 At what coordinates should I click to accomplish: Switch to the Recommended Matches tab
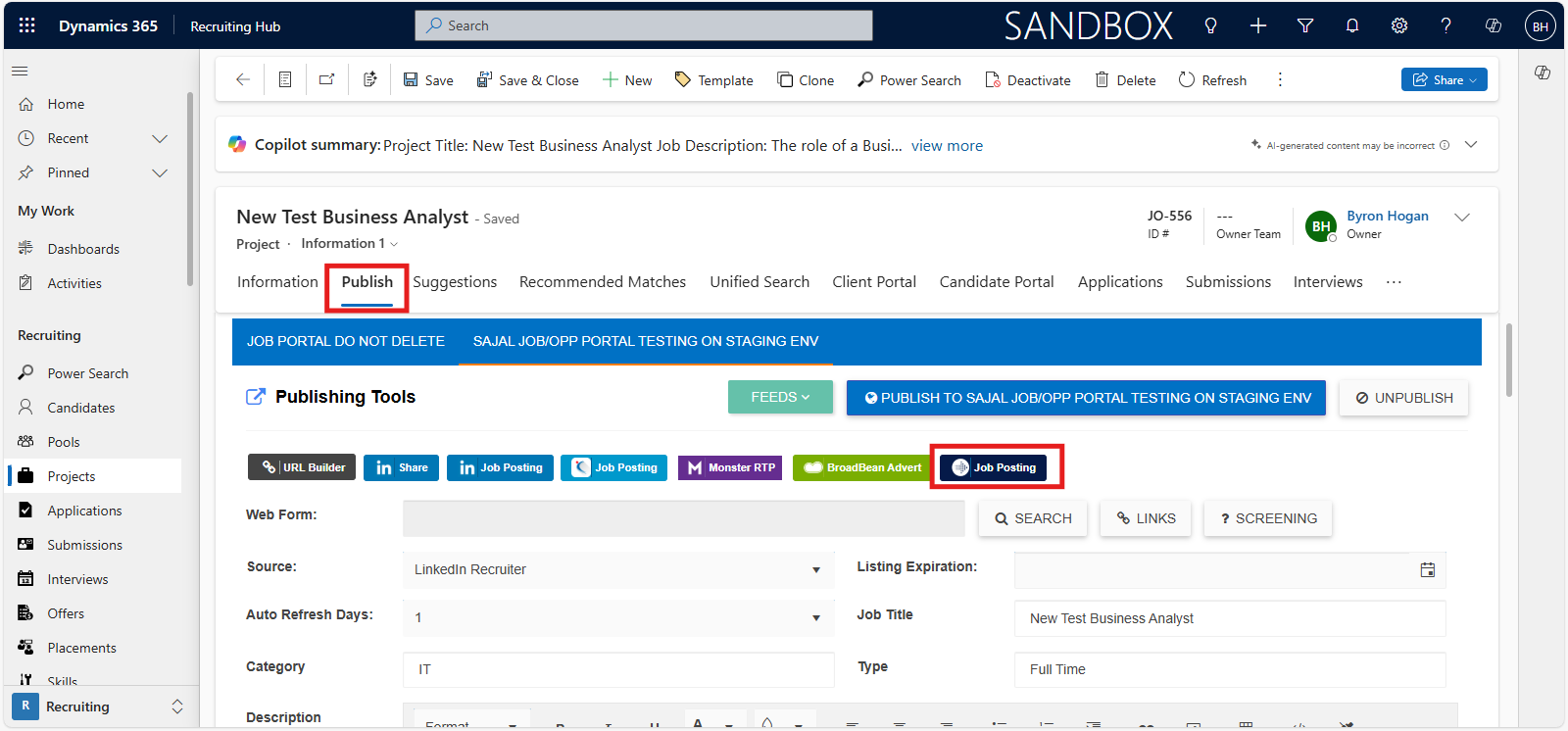tap(603, 281)
